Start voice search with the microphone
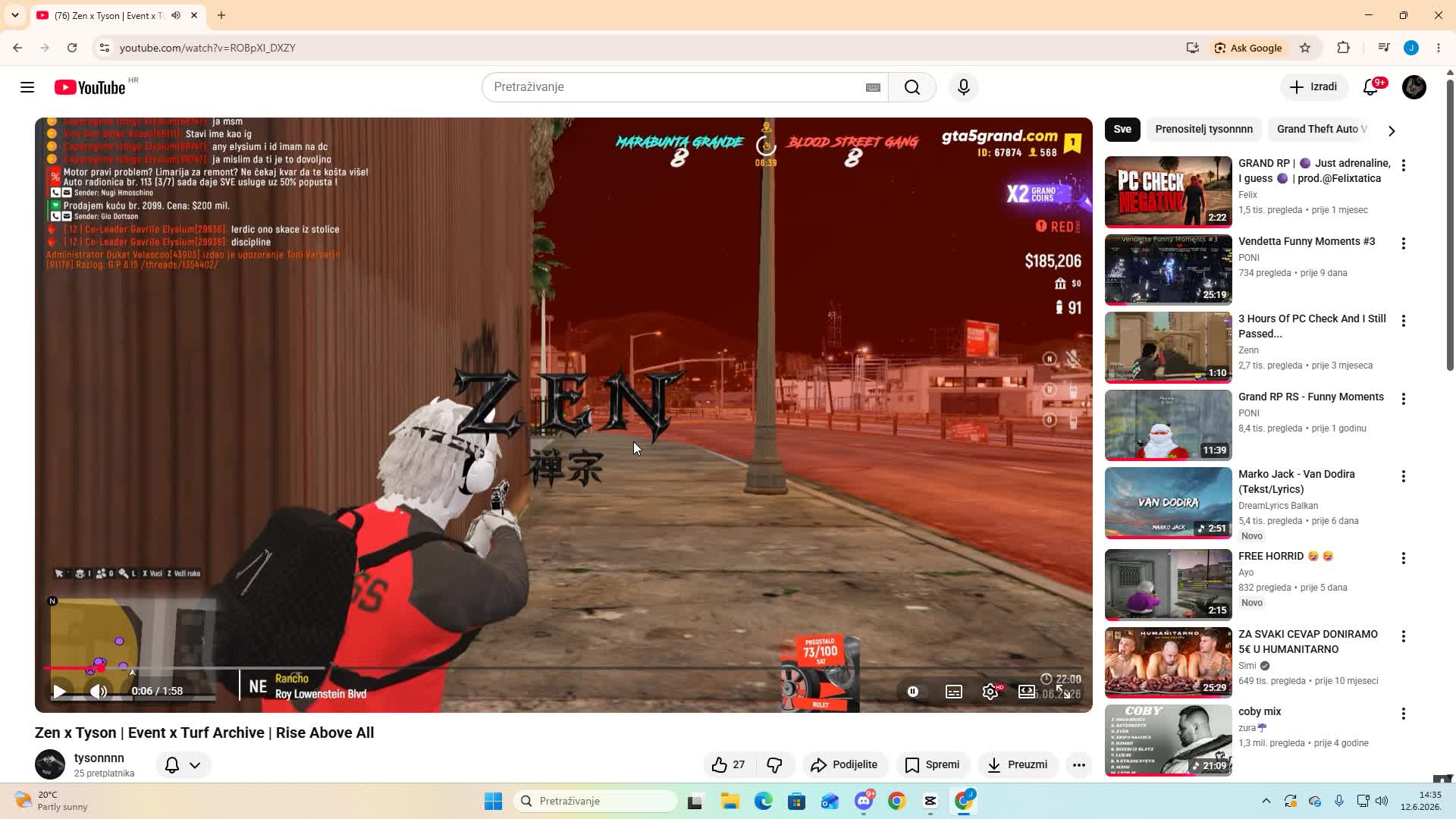The height and width of the screenshot is (819, 1456). pyautogui.click(x=964, y=87)
